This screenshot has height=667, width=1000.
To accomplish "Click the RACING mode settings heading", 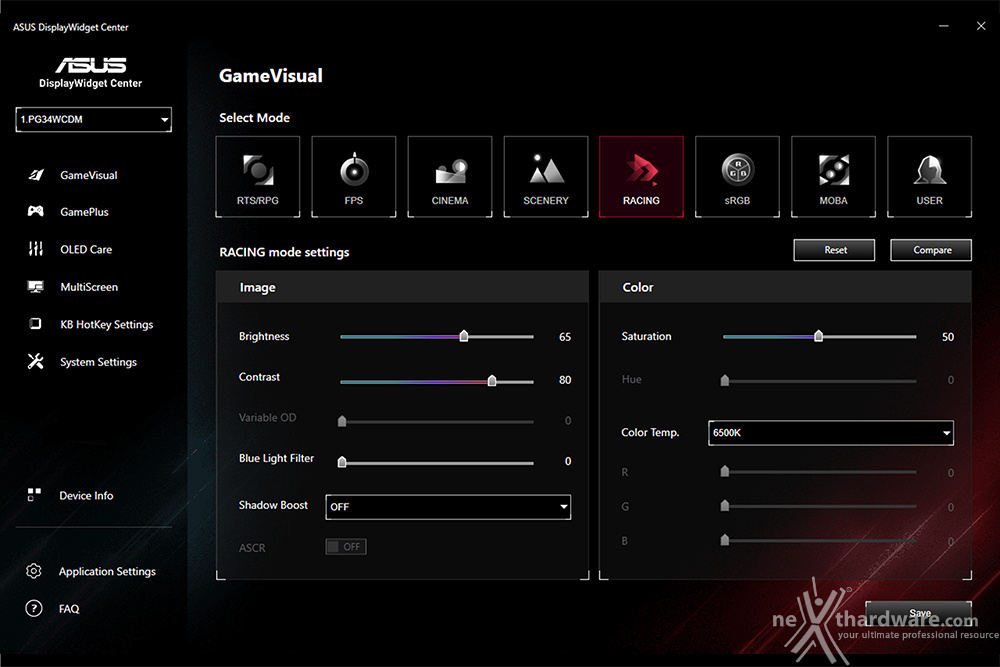I will pos(284,252).
